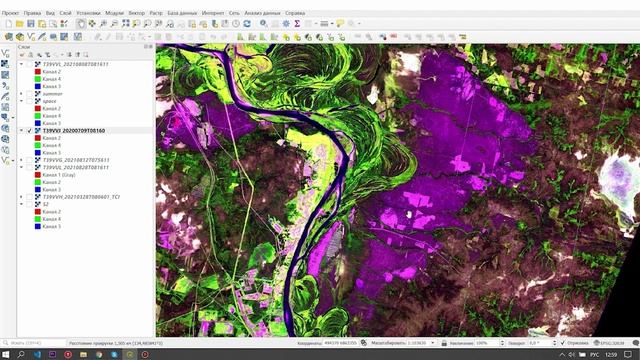Uncheck the T39VVJ_20200709 layer checkbox
This screenshot has width=640, height=360.
click(29, 131)
